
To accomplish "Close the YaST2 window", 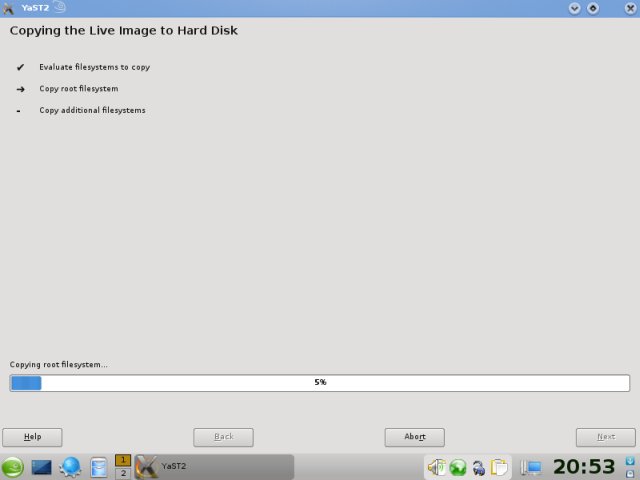I will 630,8.
